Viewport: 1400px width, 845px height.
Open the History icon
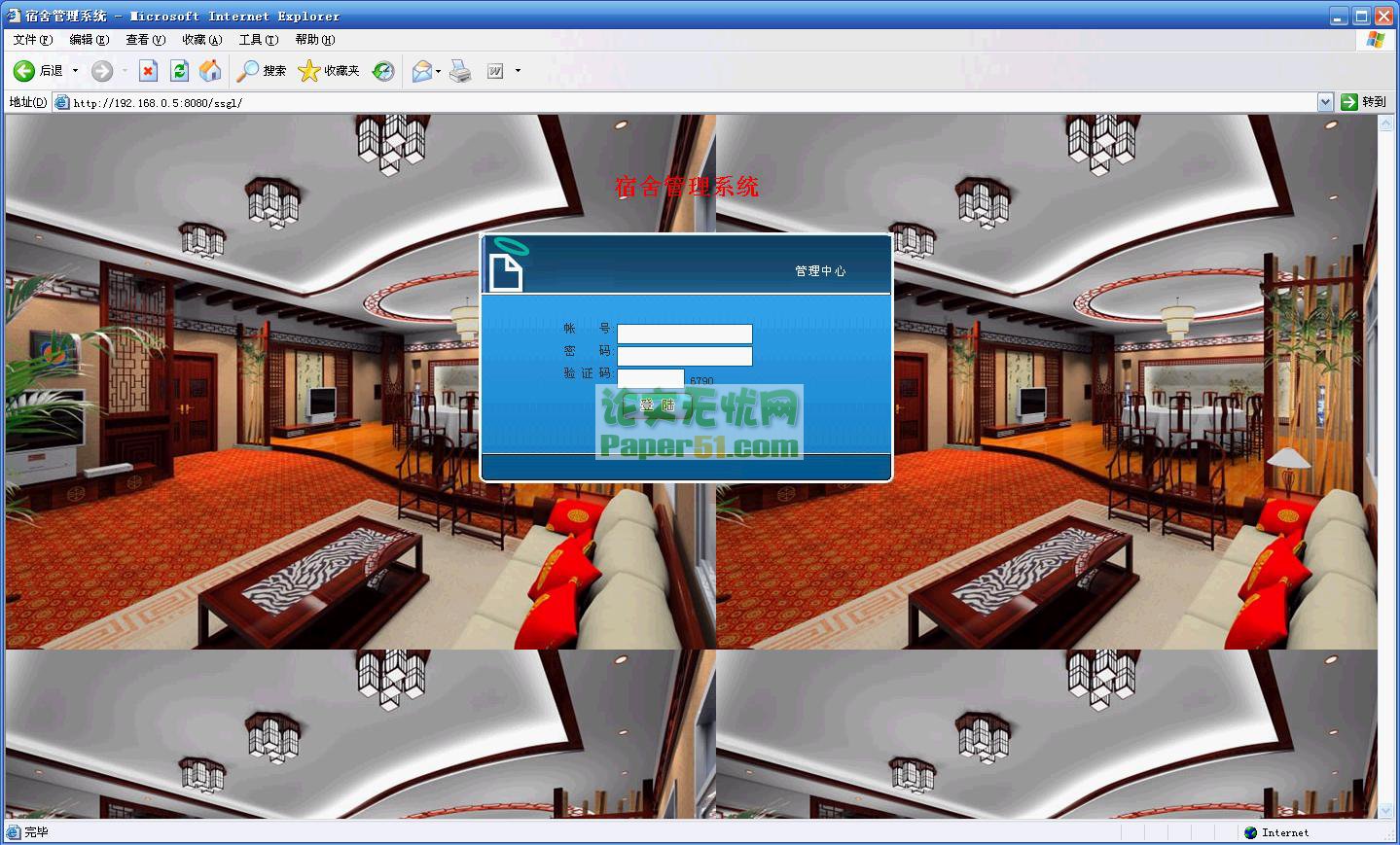click(383, 71)
